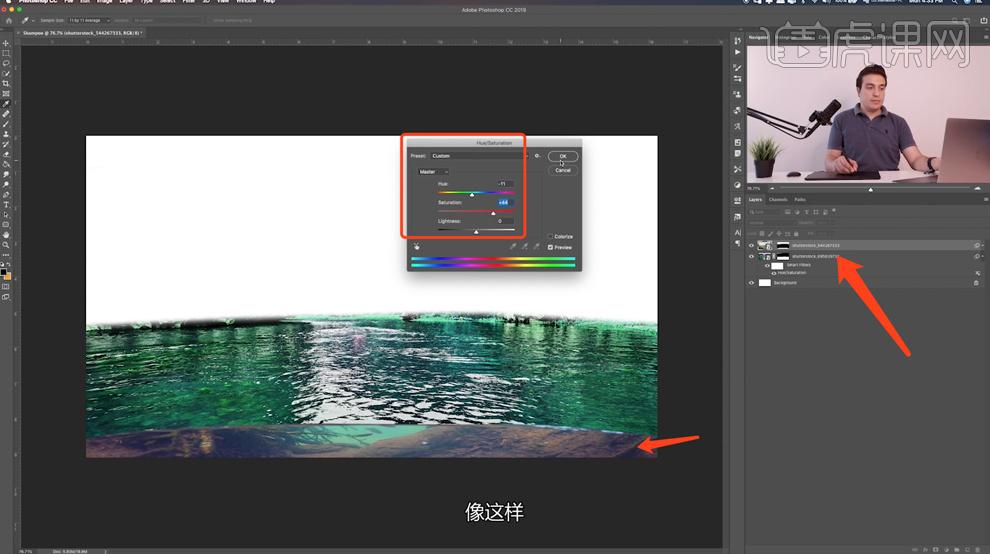Select the Paint Bucket tool
Viewport: 990px width, 554px height.
[6, 165]
